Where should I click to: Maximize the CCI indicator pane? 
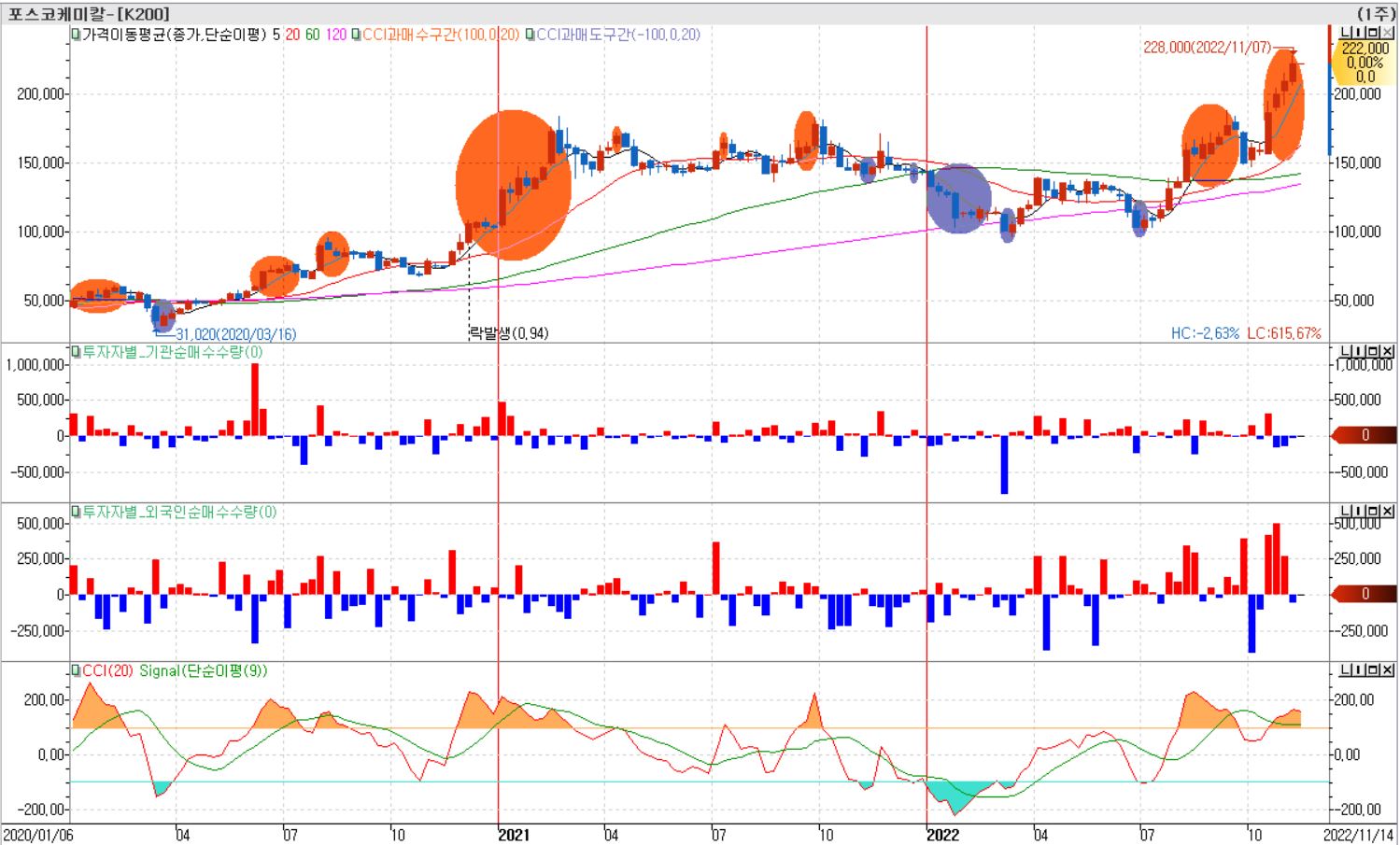1373,669
